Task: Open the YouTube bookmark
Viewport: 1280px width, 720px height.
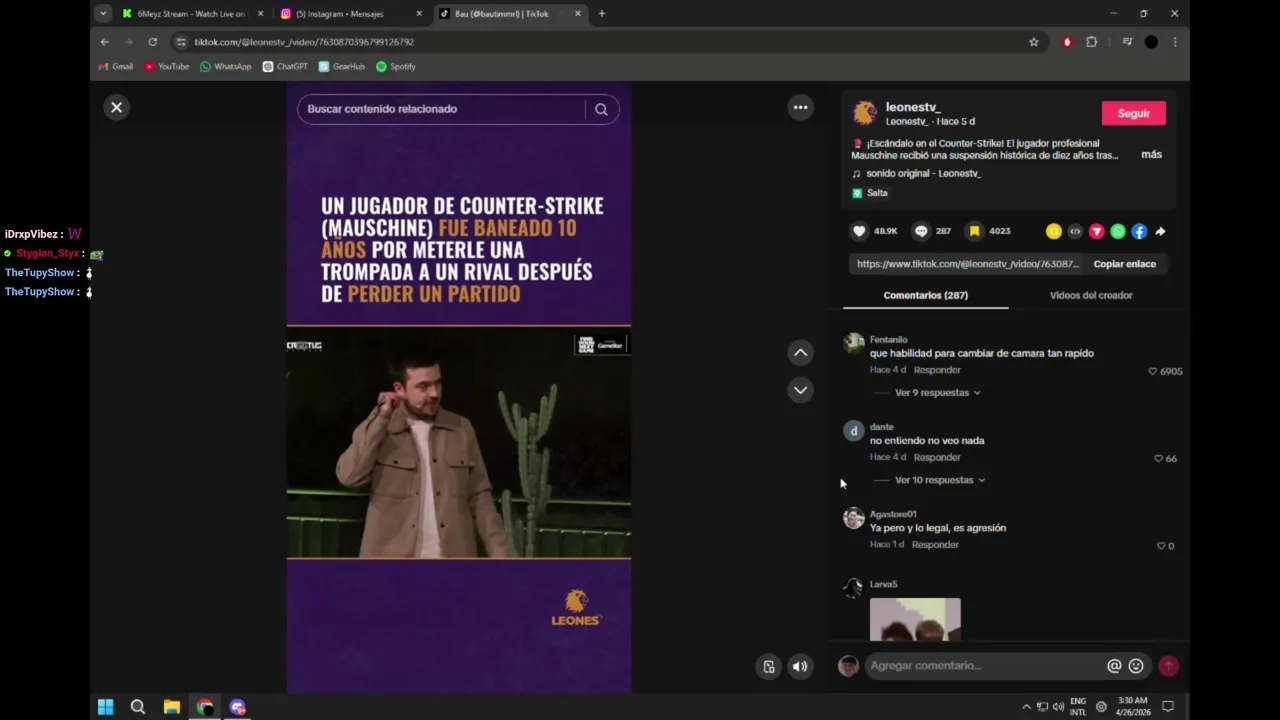Action: (x=166, y=67)
